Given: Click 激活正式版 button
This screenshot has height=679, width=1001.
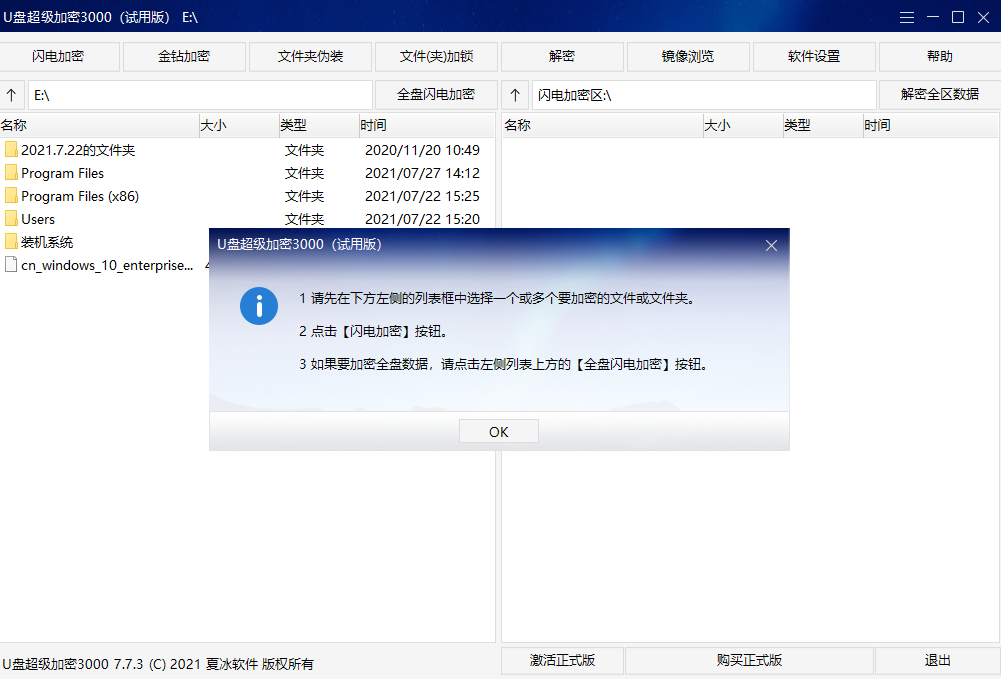Looking at the screenshot, I should [x=562, y=660].
